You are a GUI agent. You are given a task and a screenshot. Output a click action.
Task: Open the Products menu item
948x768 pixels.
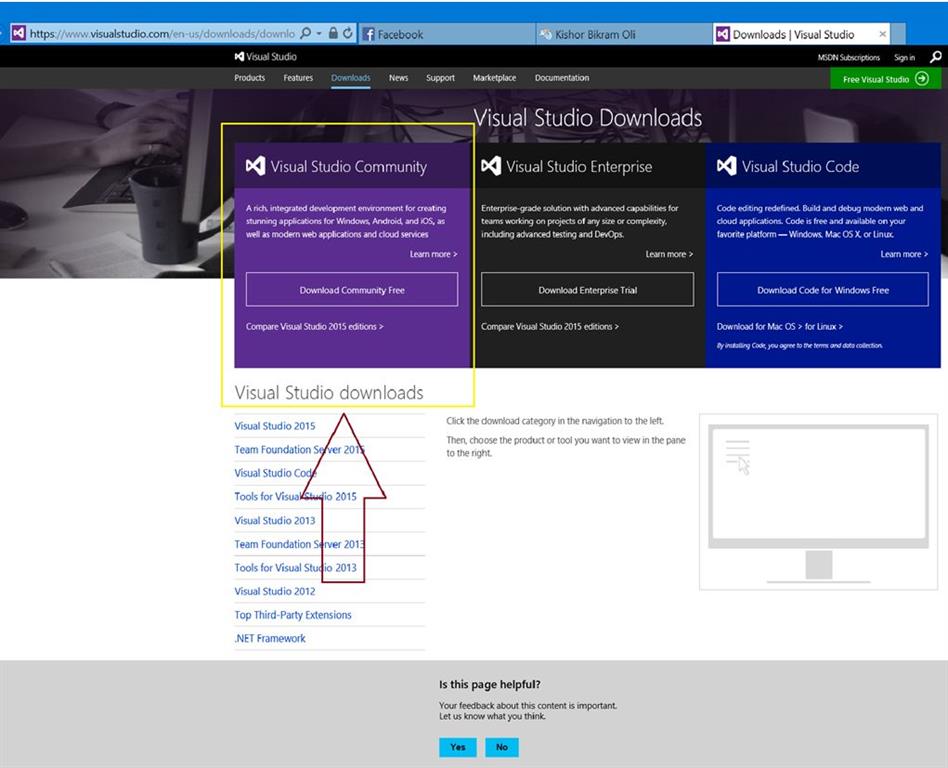click(249, 77)
